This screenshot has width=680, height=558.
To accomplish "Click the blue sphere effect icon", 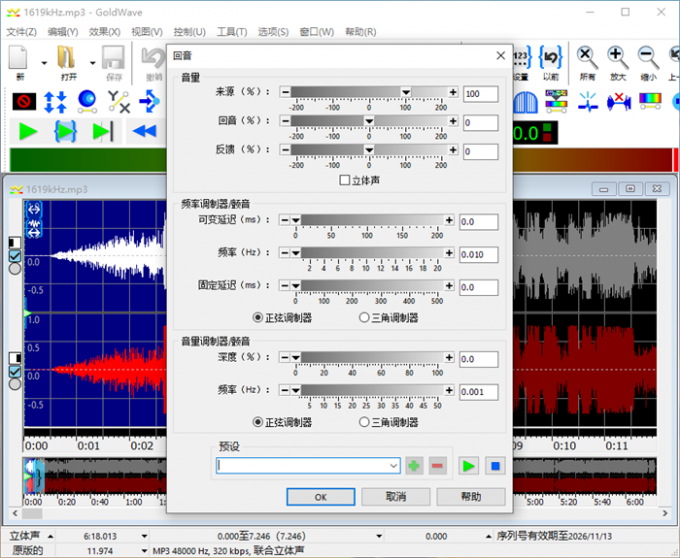I will coord(87,101).
